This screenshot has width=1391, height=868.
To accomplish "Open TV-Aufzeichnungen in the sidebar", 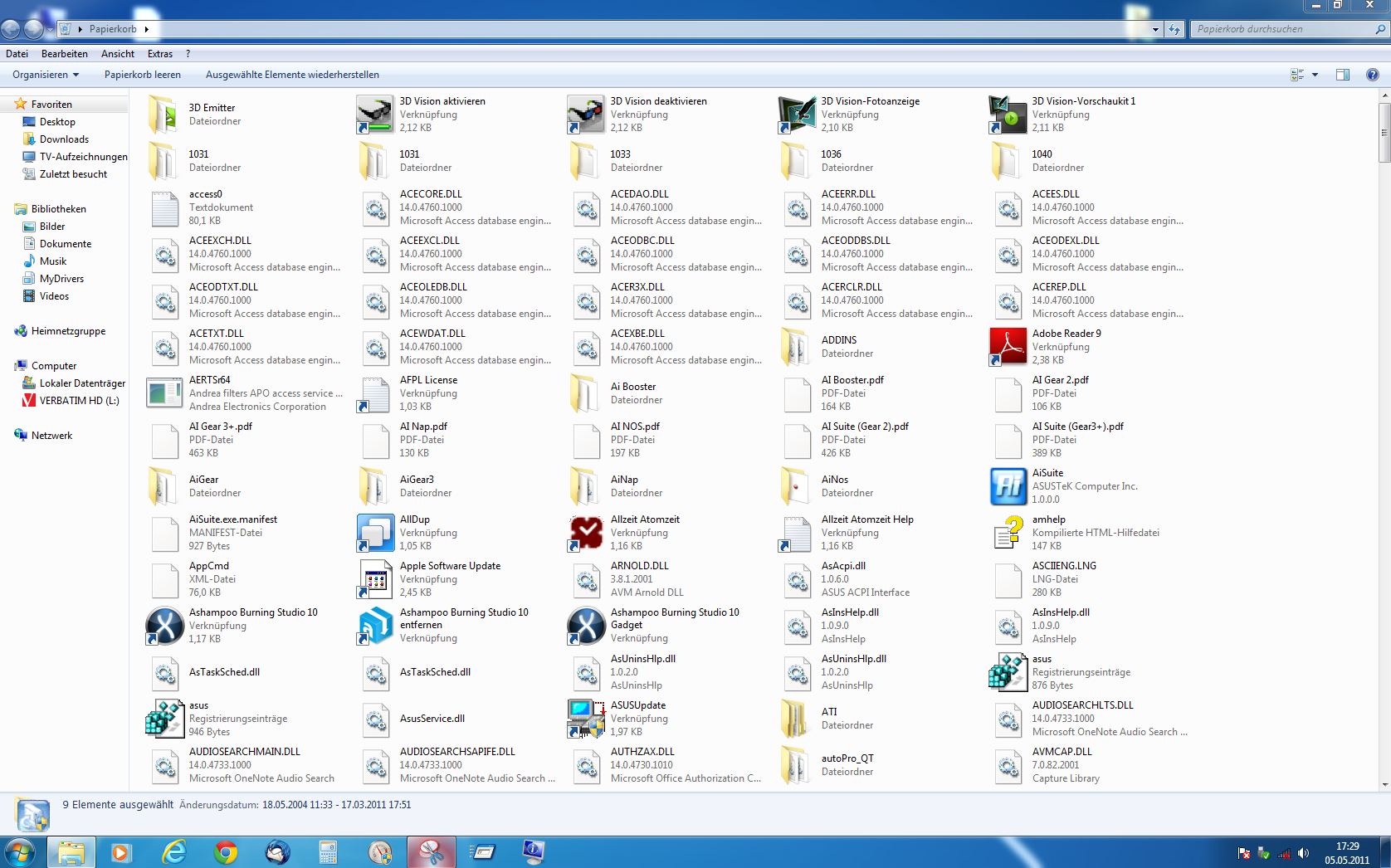I will tap(83, 157).
